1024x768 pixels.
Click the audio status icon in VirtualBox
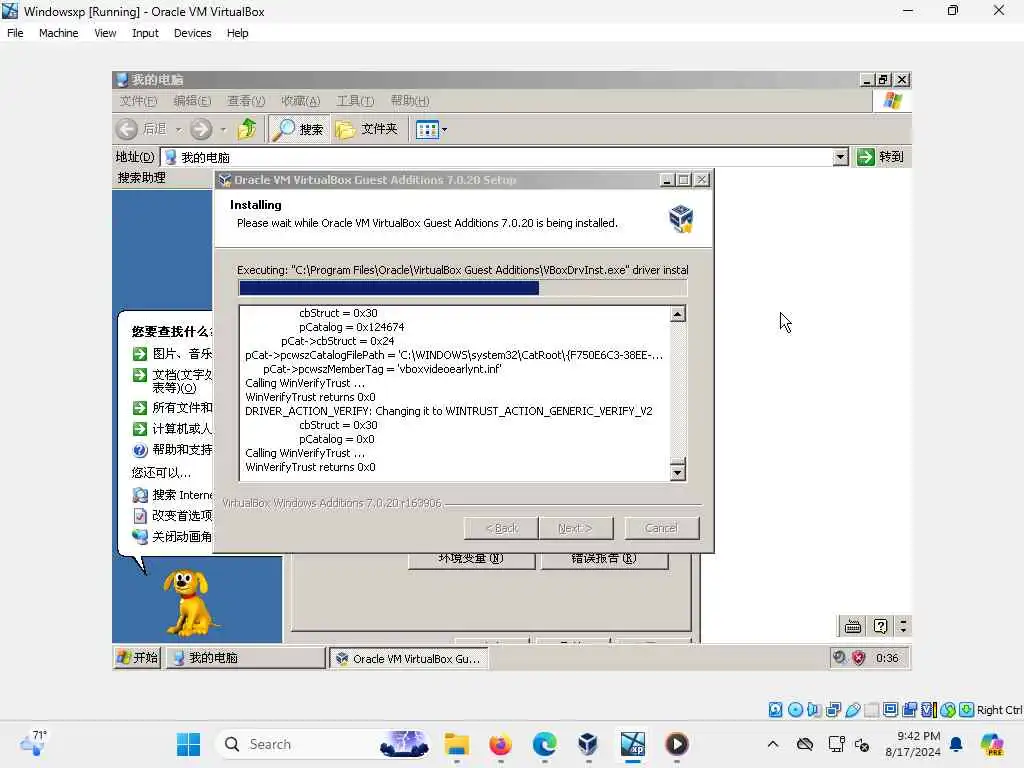814,710
